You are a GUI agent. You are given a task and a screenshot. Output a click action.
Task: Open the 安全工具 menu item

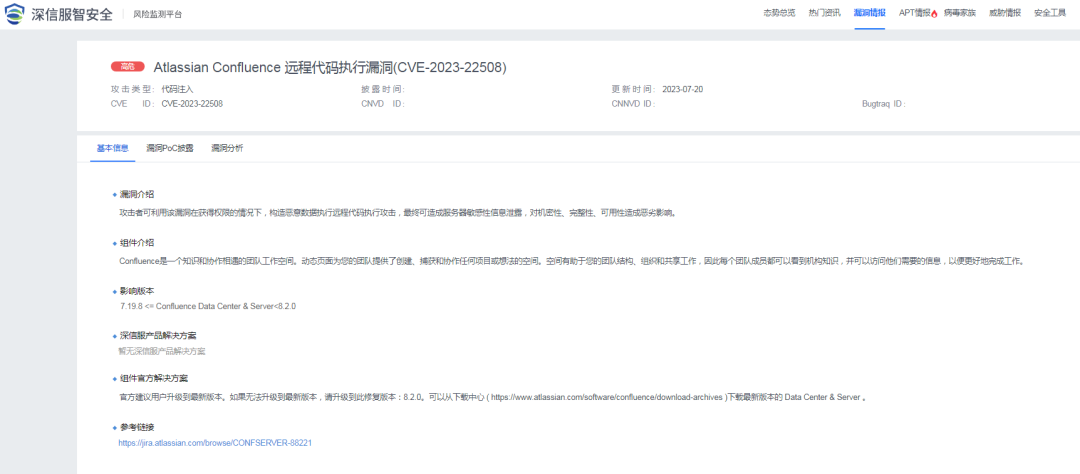1050,13
